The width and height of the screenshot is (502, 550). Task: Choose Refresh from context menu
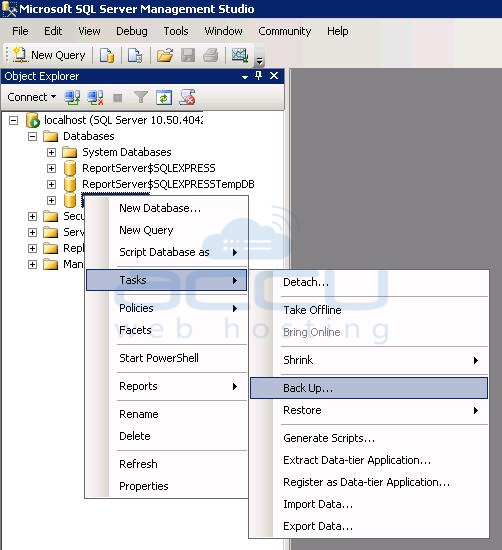[167, 464]
